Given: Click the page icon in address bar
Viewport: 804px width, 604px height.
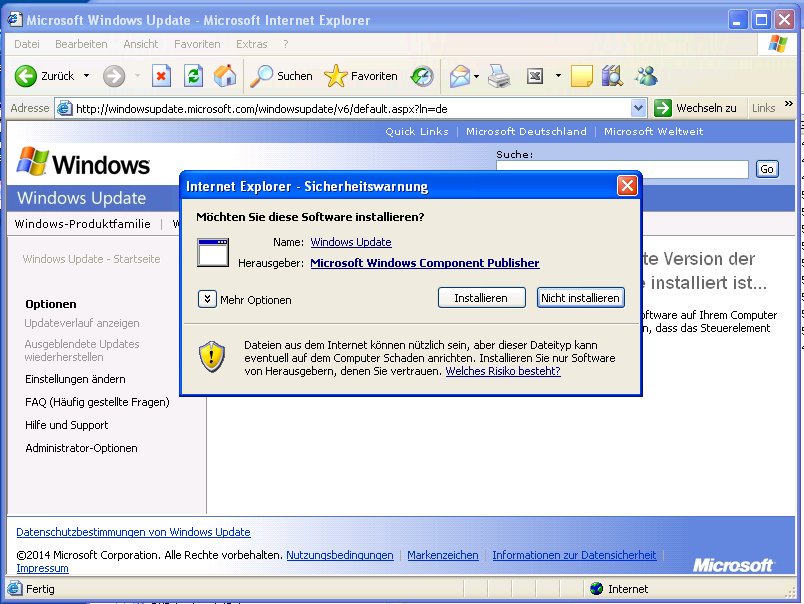Looking at the screenshot, I should [64, 109].
